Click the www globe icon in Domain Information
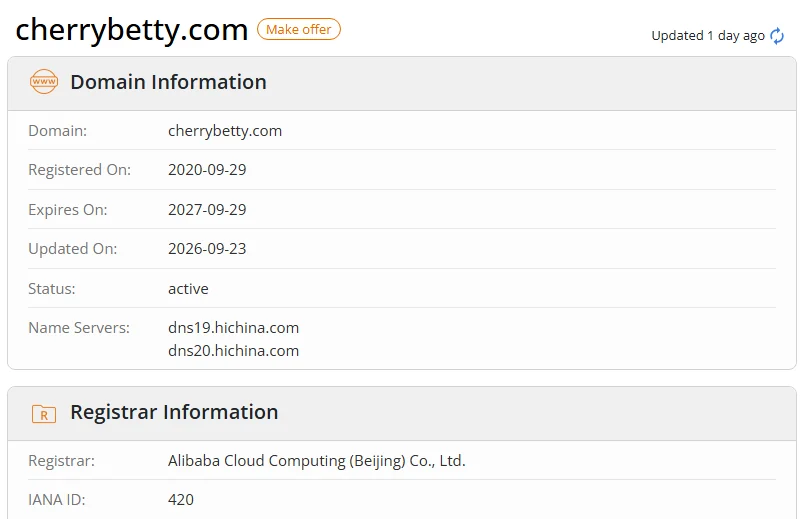This screenshot has height=519, width=804. [44, 82]
